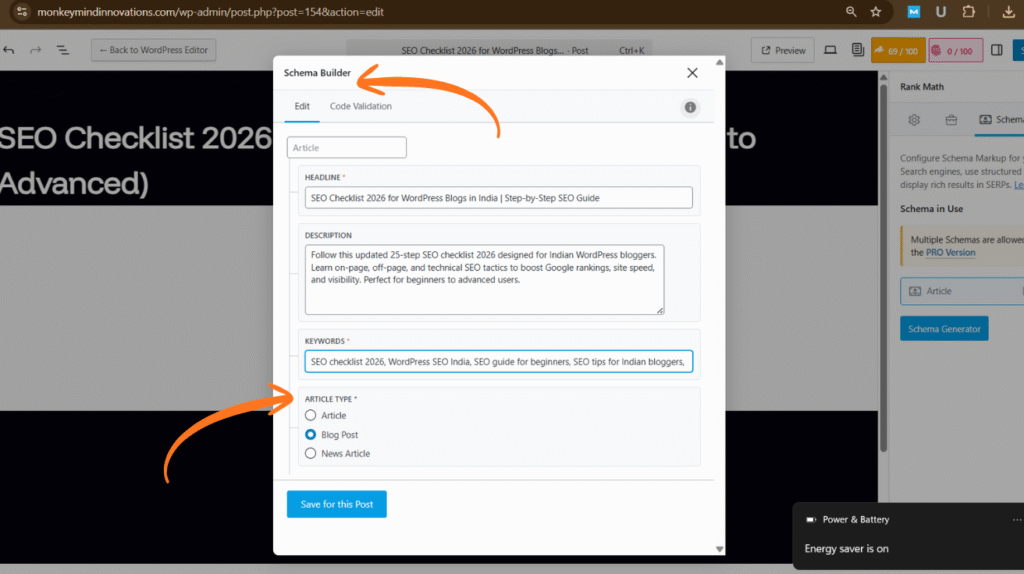Expand the Article schema in use item

[960, 291]
